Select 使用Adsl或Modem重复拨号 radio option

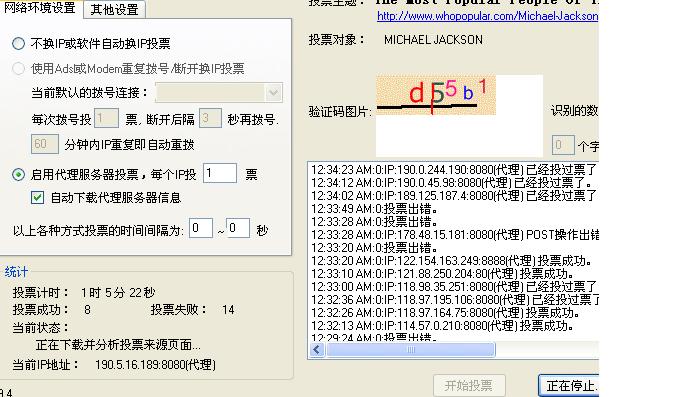pos(18,68)
